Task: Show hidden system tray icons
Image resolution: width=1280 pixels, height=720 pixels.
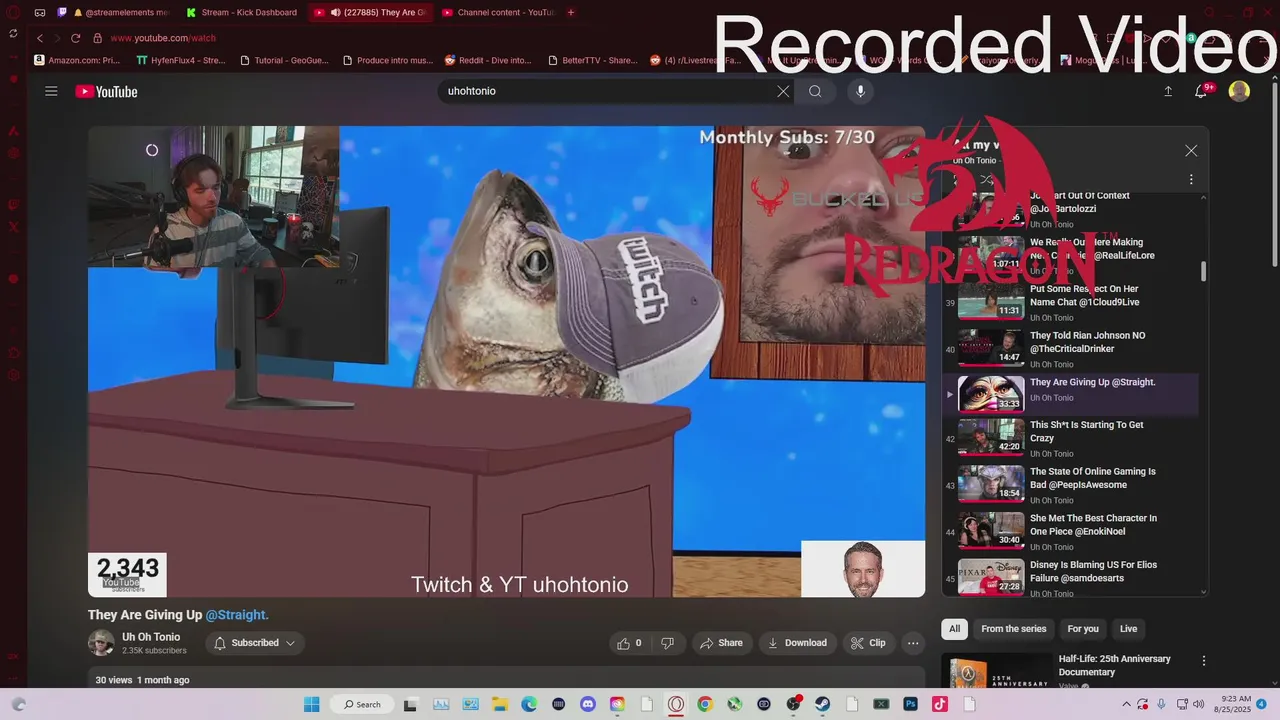Action: [x=1127, y=704]
